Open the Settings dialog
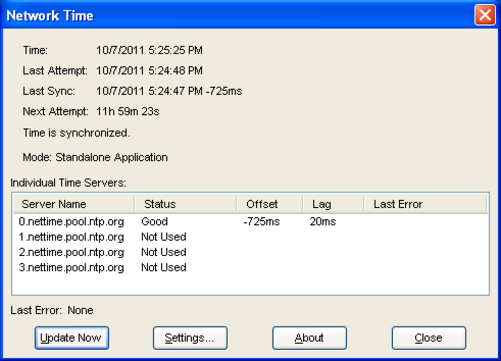 (190, 338)
